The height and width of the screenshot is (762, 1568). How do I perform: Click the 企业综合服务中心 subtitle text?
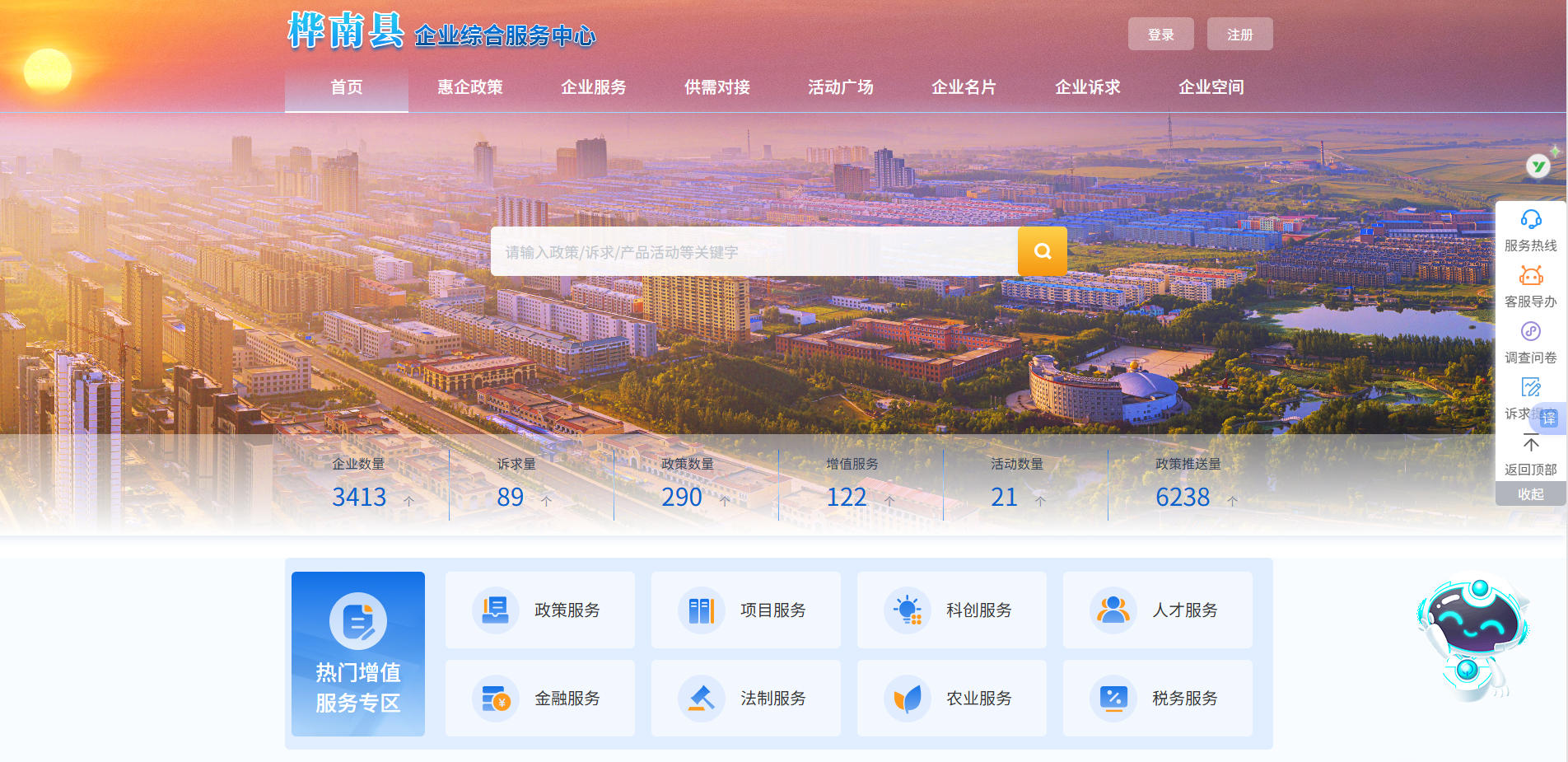[x=505, y=35]
